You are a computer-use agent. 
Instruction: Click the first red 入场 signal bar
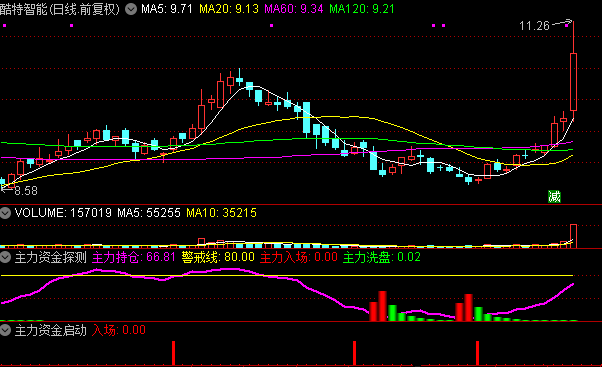174,352
